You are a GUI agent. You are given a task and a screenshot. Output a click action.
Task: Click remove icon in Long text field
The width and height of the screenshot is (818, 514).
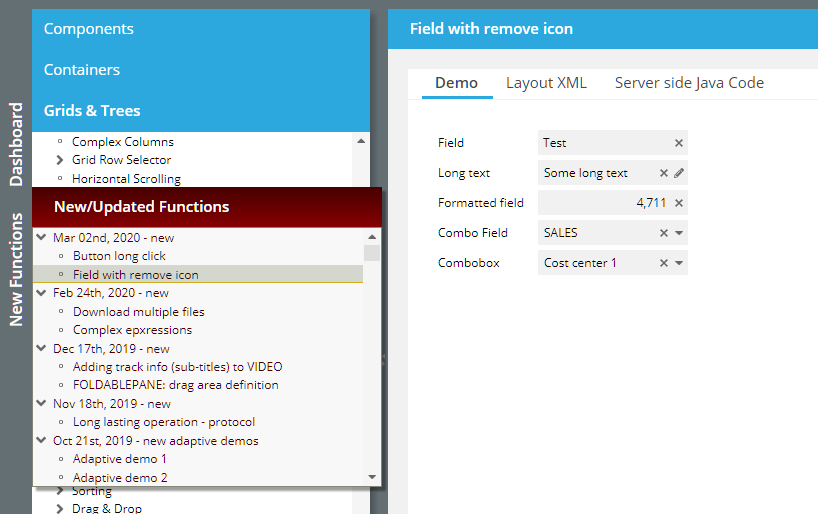pyautogui.click(x=664, y=173)
